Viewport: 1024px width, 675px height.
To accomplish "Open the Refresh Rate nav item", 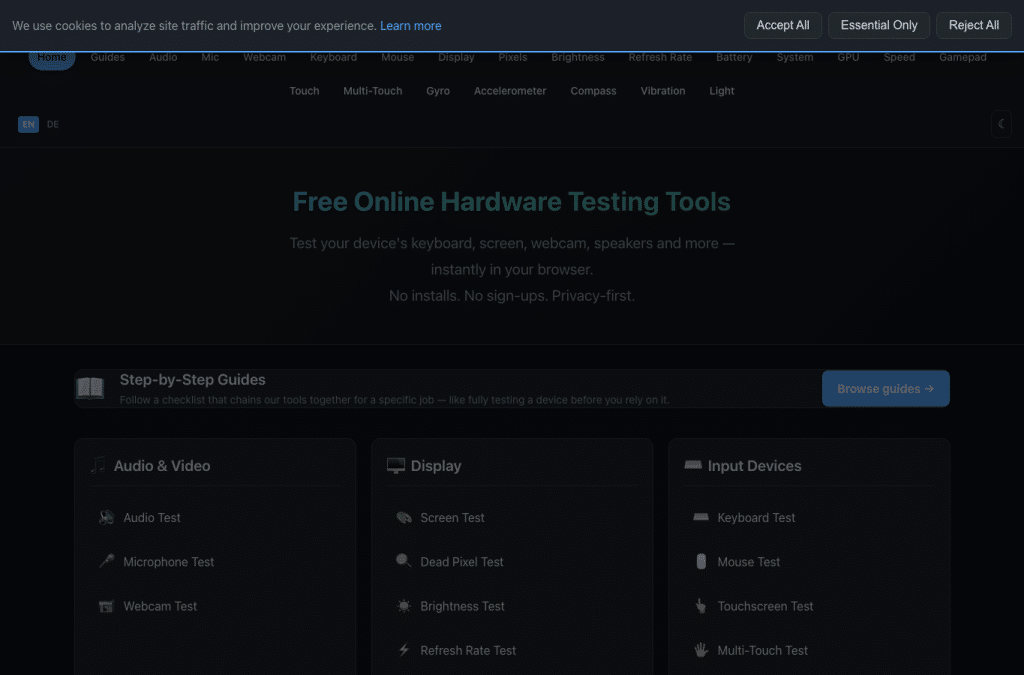I will click(660, 57).
